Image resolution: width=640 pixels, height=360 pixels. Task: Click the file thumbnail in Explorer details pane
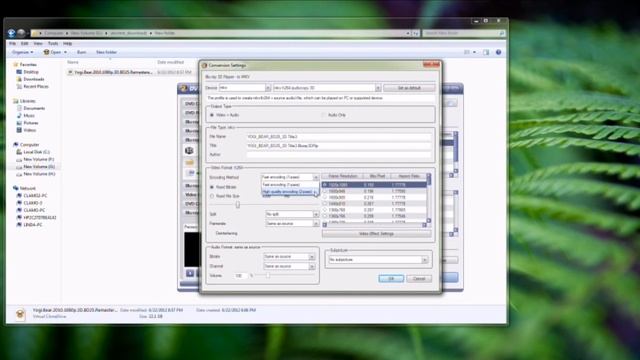20,313
